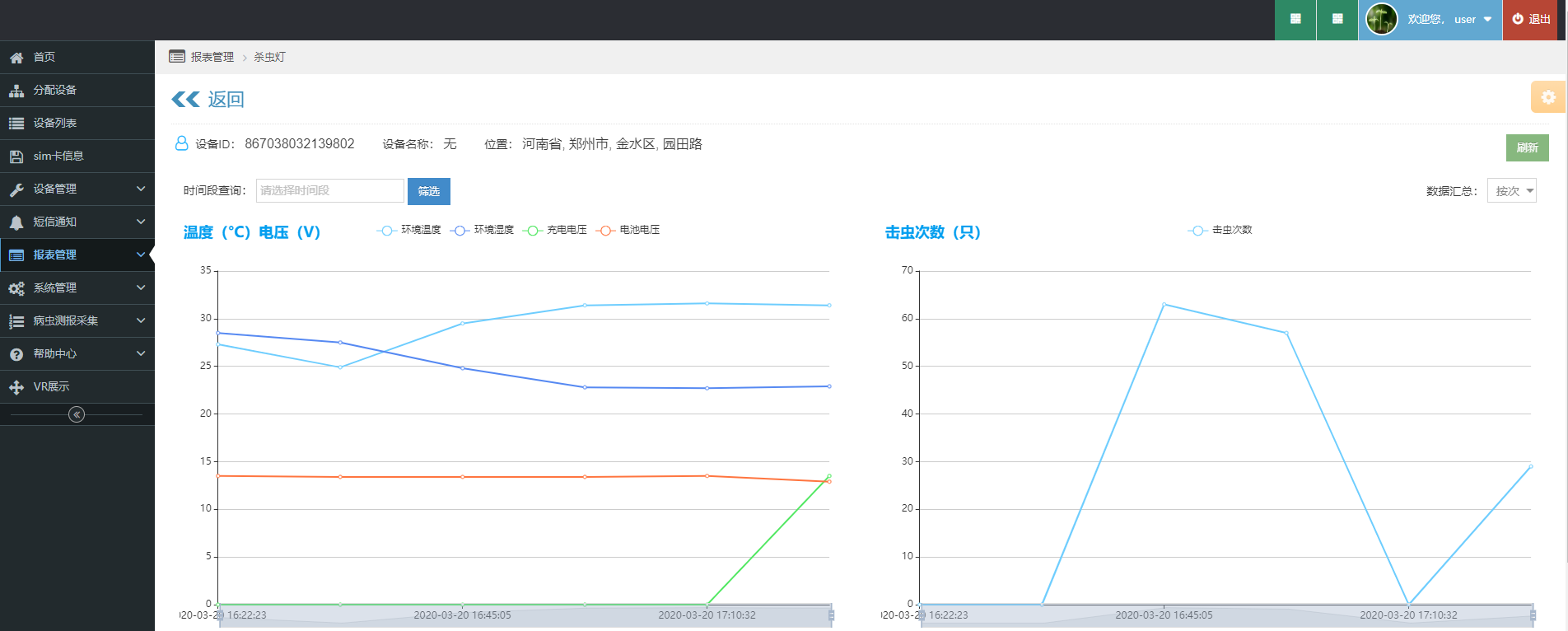The width and height of the screenshot is (1568, 631).
Task: Click the orange settings gear icon
Action: click(x=1548, y=97)
